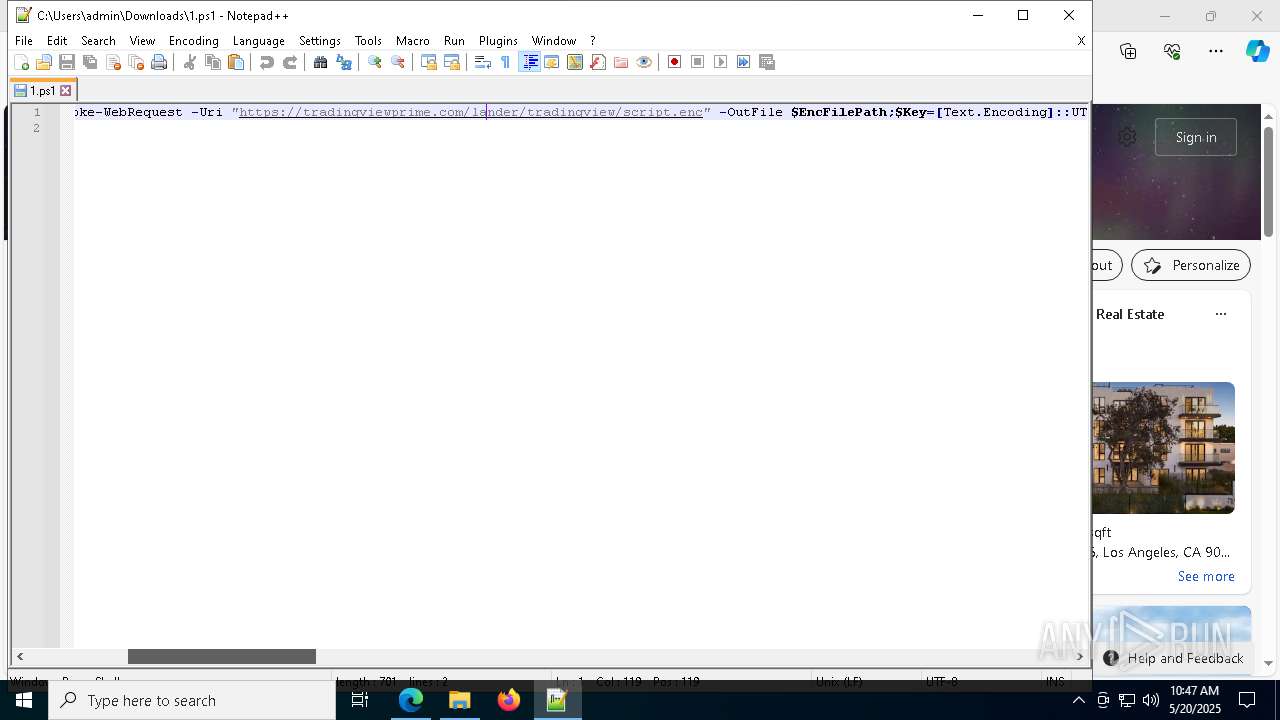Click the Print toolbar icon
Image resolution: width=1280 pixels, height=720 pixels.
(x=159, y=62)
